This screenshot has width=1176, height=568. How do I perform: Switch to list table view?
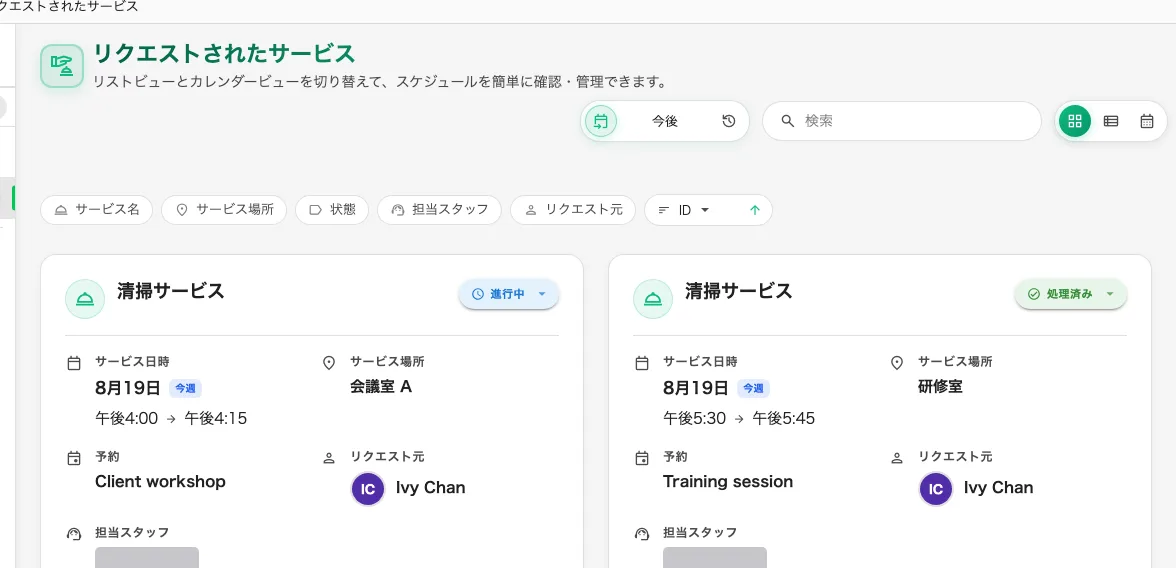pyautogui.click(x=1111, y=121)
